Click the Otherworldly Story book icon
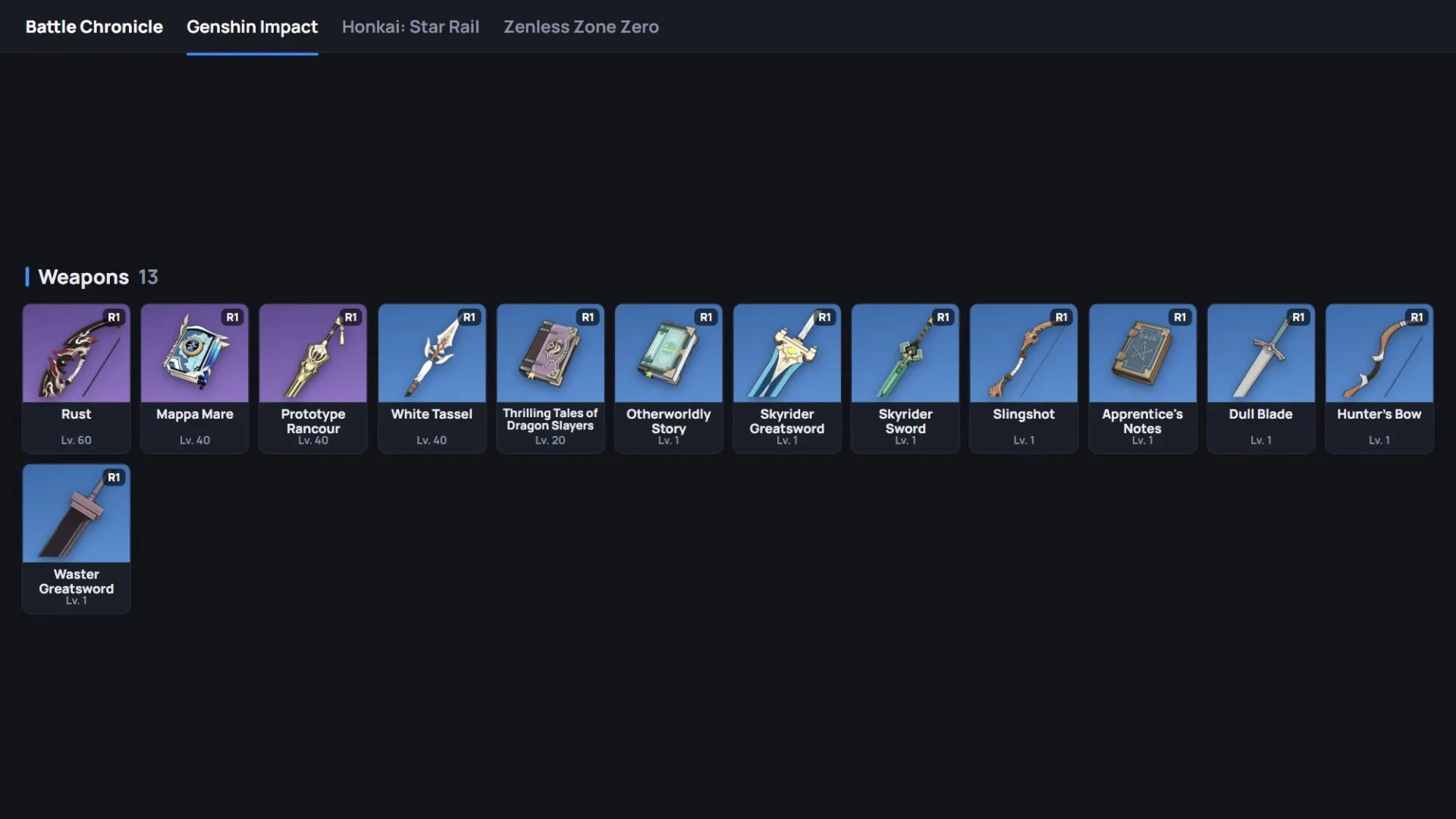The width and height of the screenshot is (1456, 819). (x=668, y=353)
